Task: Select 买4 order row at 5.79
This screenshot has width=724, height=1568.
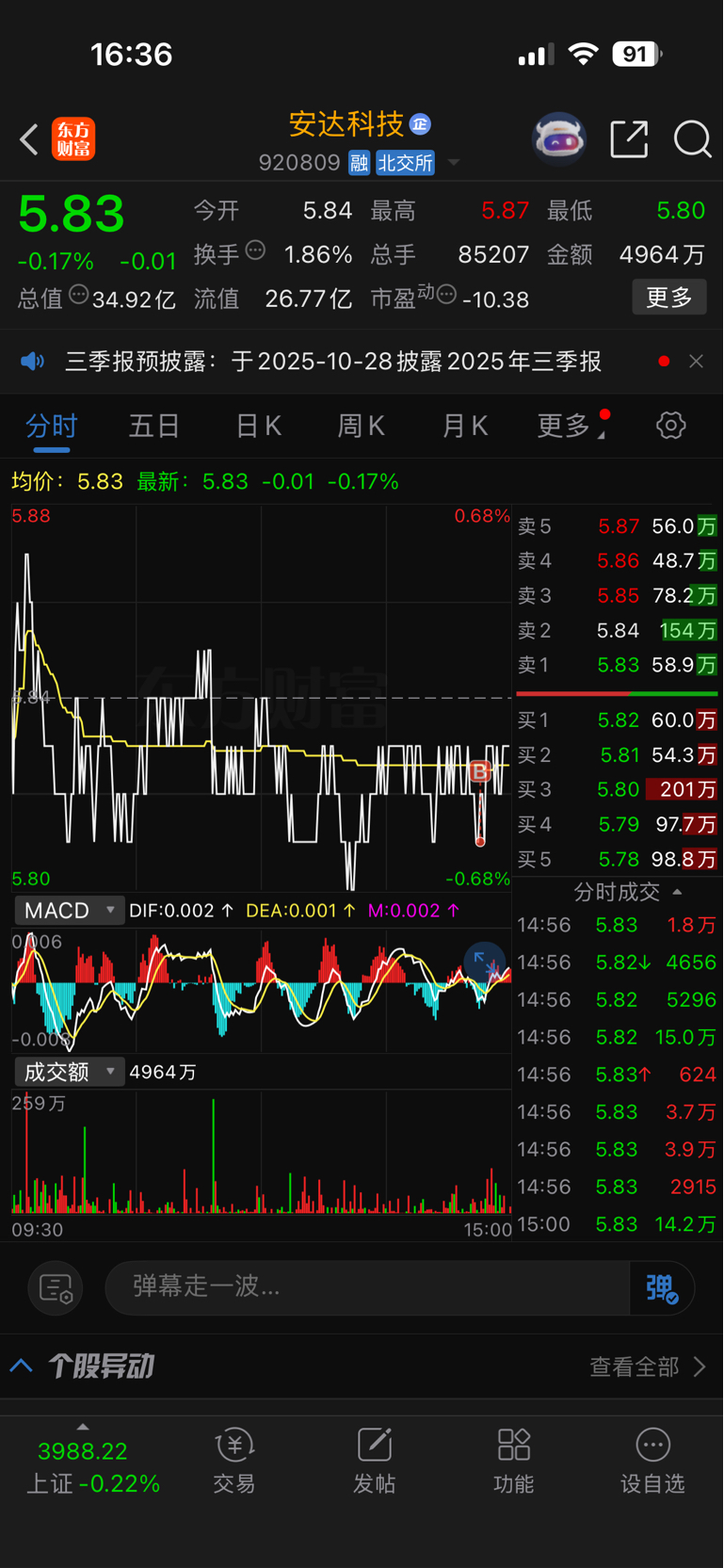Action: point(617,825)
